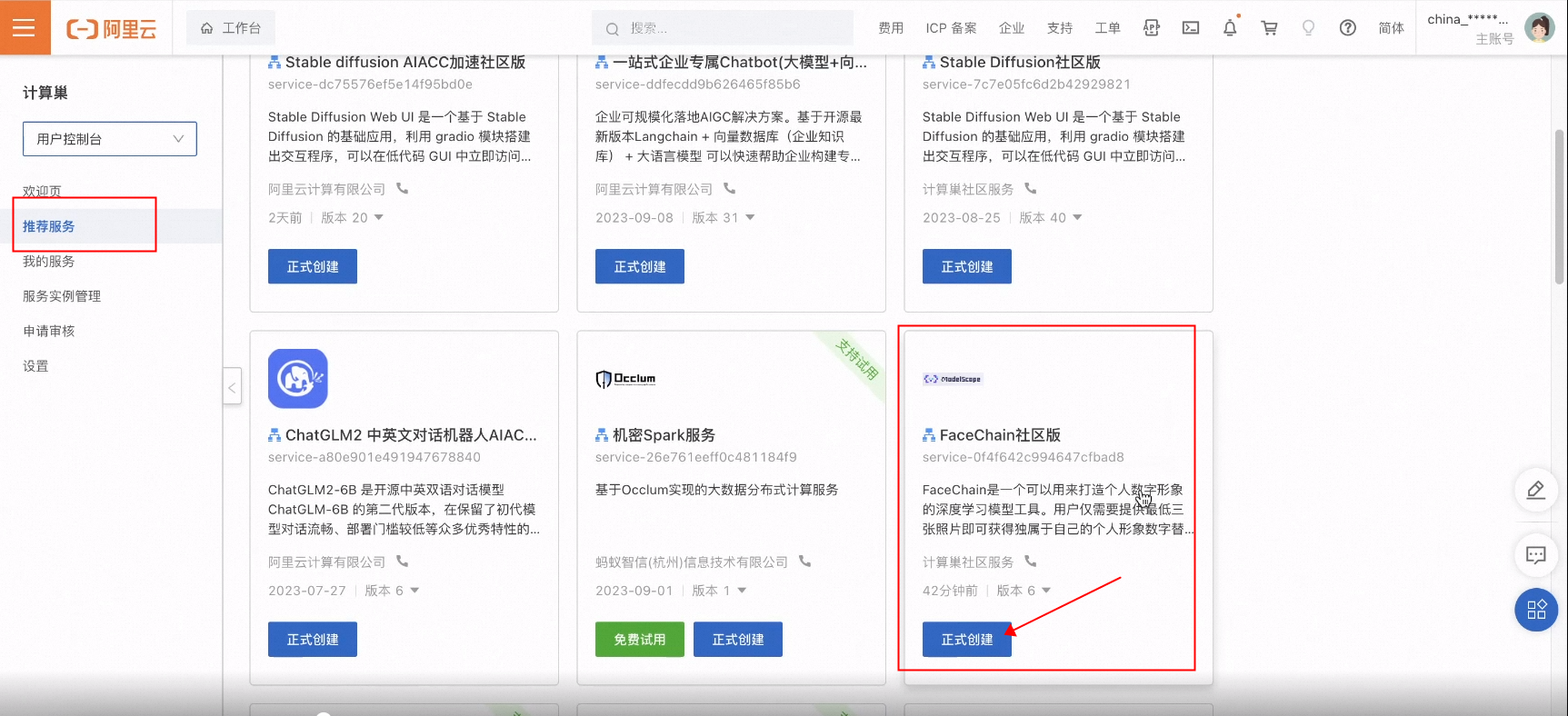Image resolution: width=1568 pixels, height=716 pixels.
Task: Click 正式创建 for Stable diffusion AIACC加速社区版
Action: tap(313, 266)
